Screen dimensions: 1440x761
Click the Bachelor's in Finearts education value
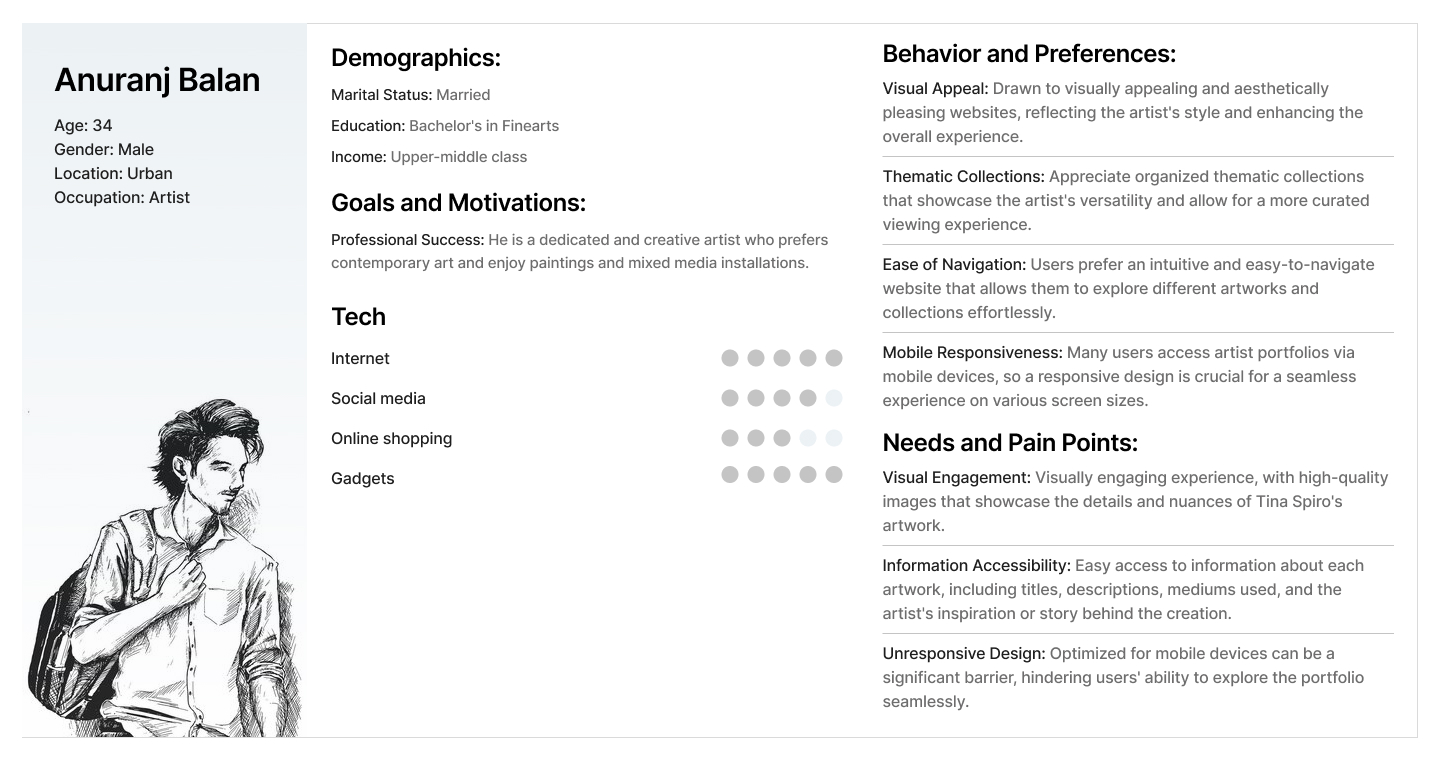tap(484, 126)
